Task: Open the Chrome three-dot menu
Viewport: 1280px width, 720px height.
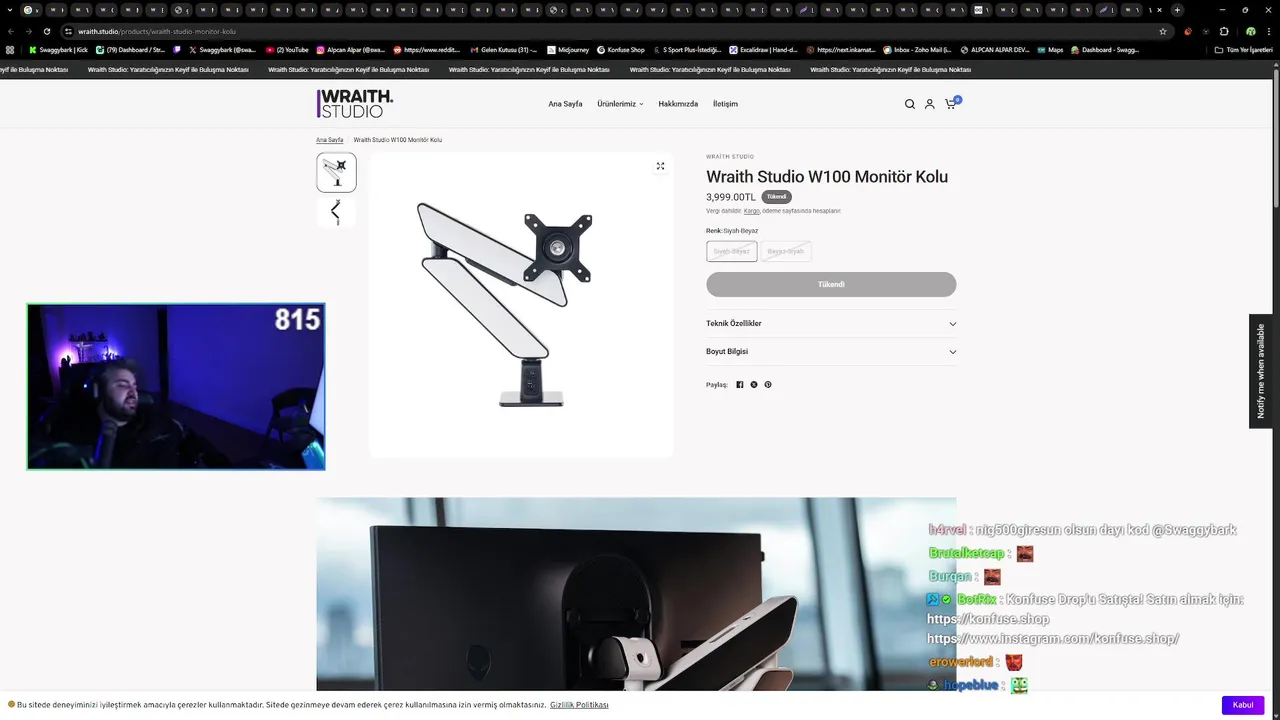Action: (x=1268, y=31)
